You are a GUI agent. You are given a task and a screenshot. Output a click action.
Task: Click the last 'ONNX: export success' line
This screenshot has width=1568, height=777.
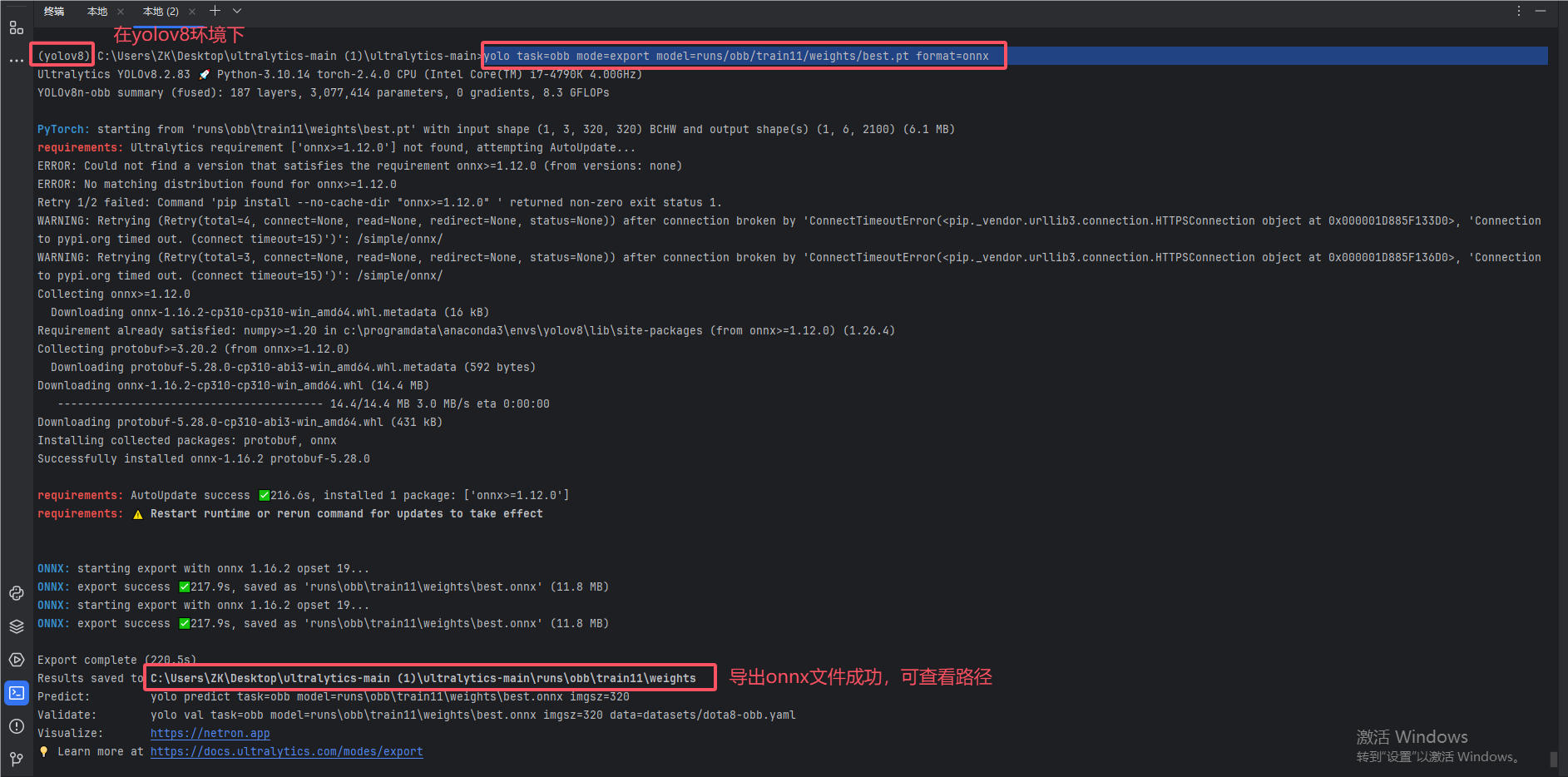point(323,623)
